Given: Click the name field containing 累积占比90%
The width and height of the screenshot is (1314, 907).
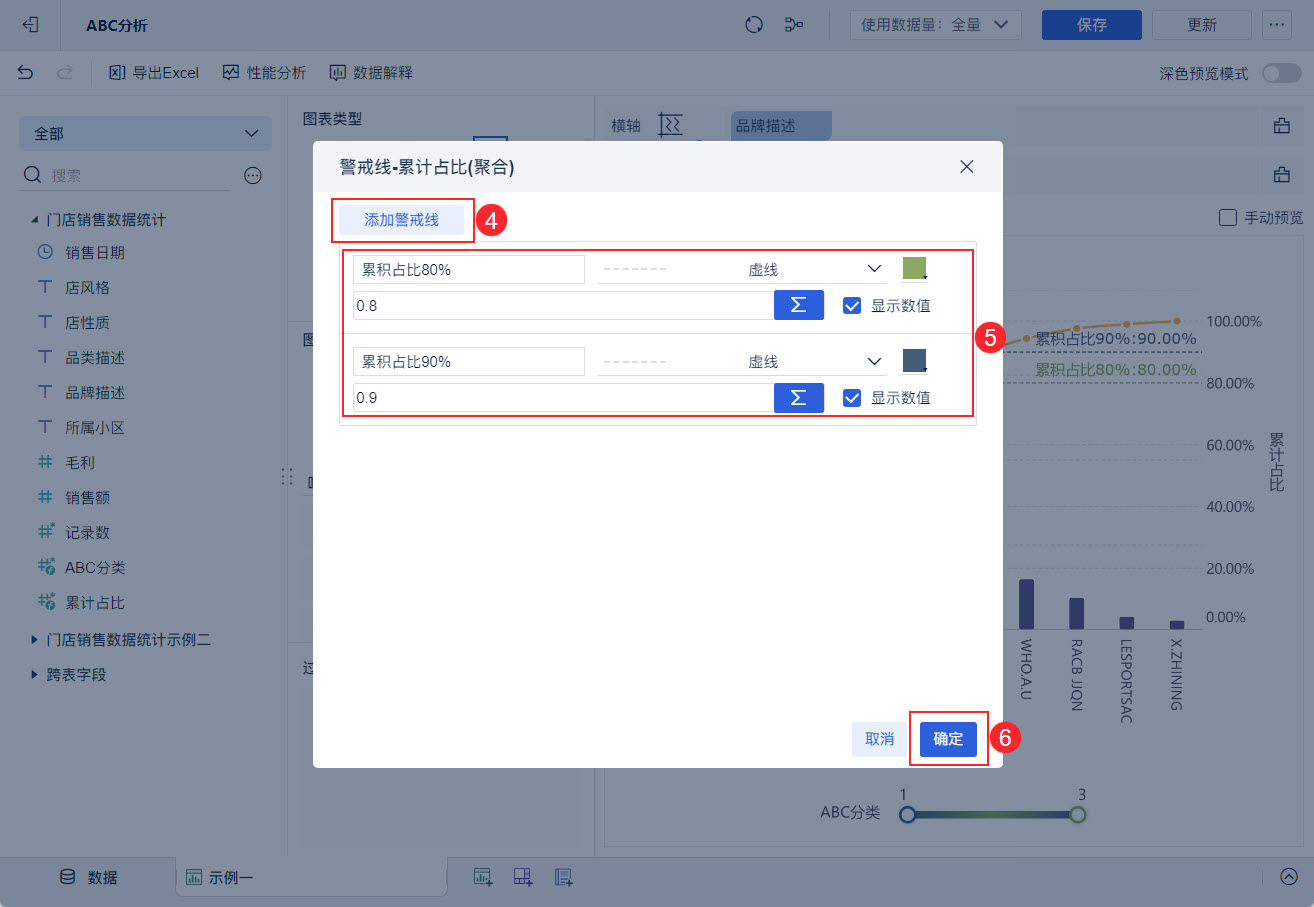Looking at the screenshot, I should point(468,362).
